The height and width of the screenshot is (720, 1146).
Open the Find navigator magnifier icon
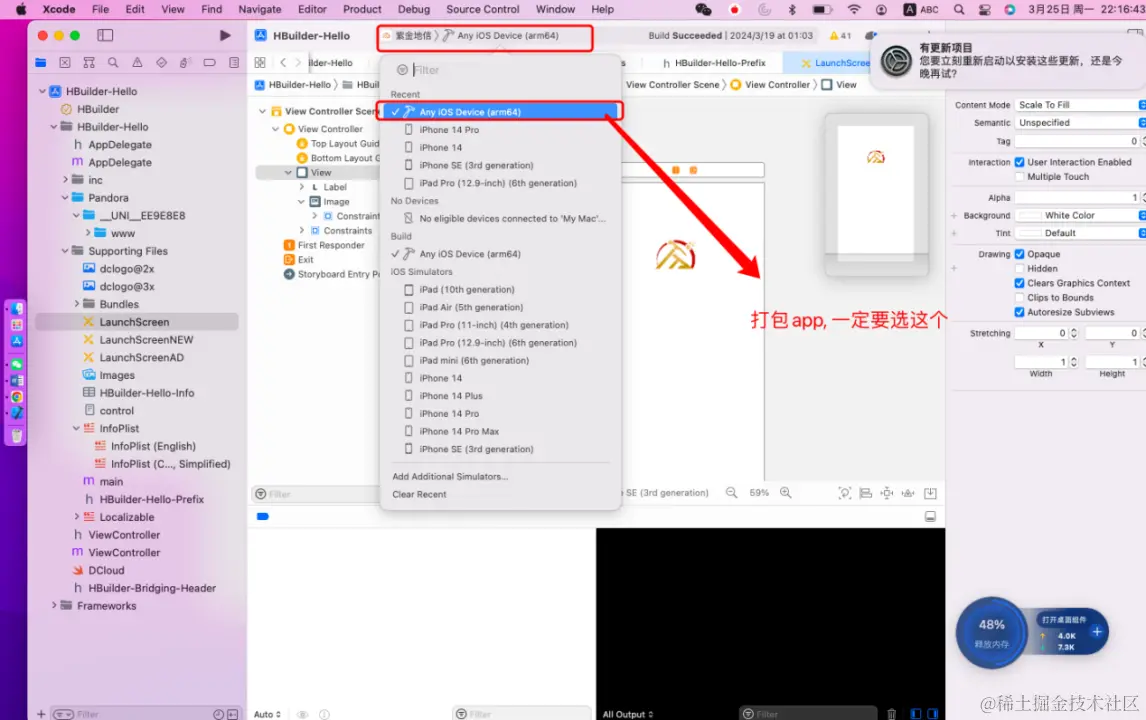[113, 63]
